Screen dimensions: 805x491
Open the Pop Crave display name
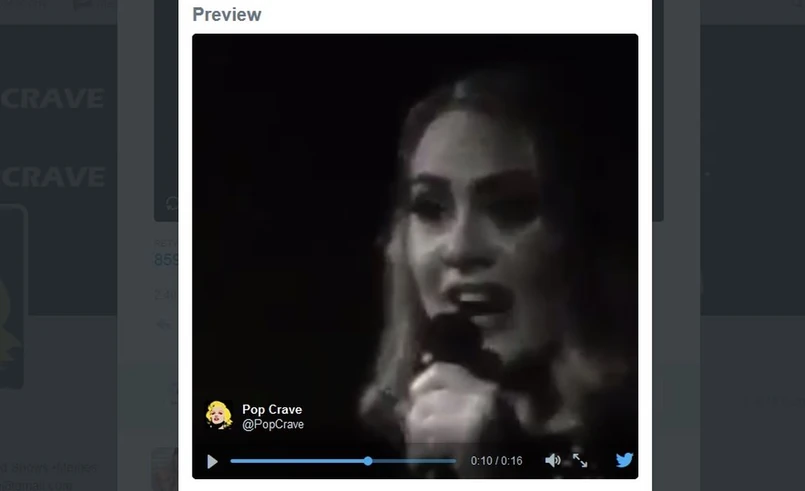pyautogui.click(x=272, y=409)
